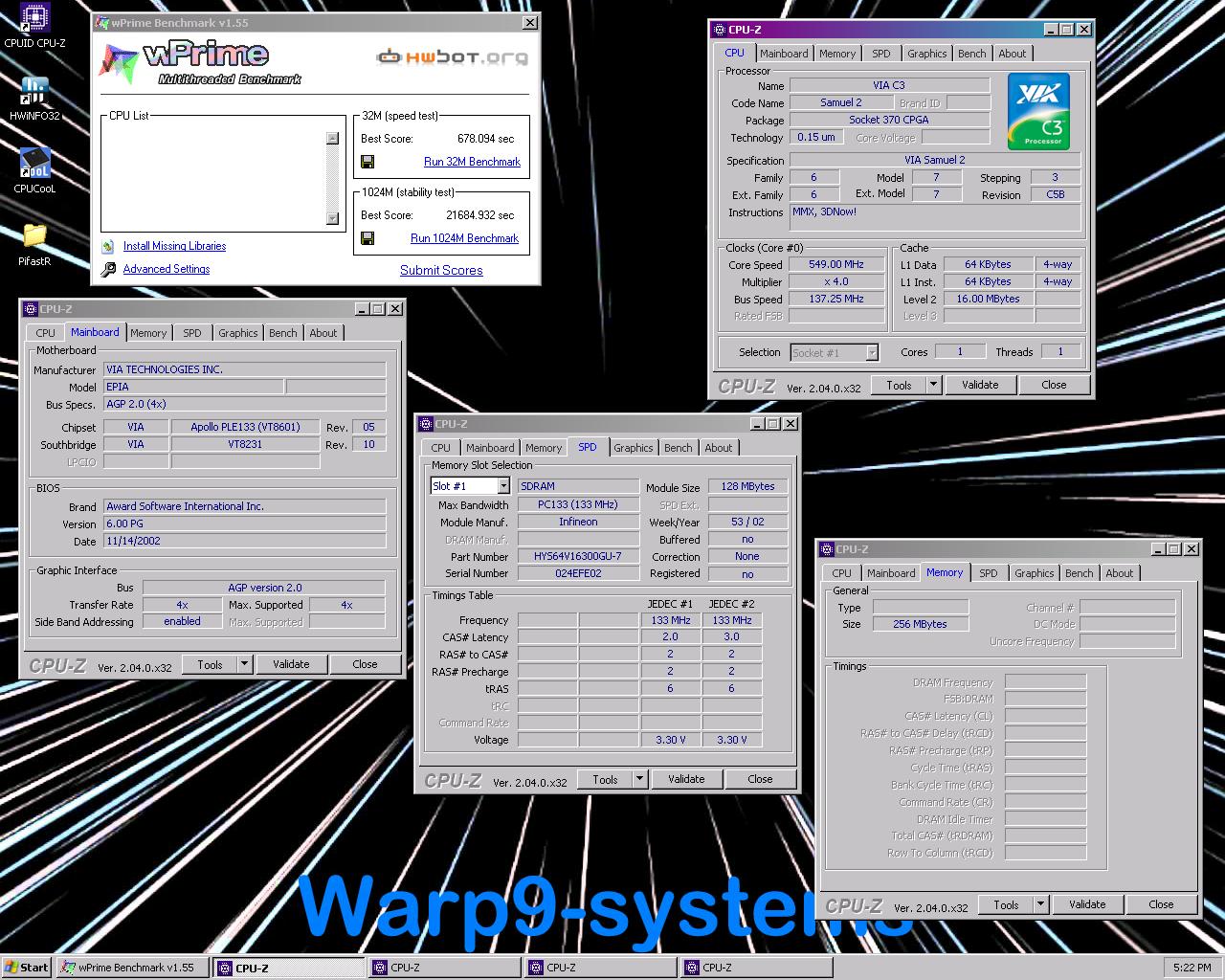Open Tools dropdown arrow in CPU window
The height and width of the screenshot is (980, 1225).
point(934,385)
